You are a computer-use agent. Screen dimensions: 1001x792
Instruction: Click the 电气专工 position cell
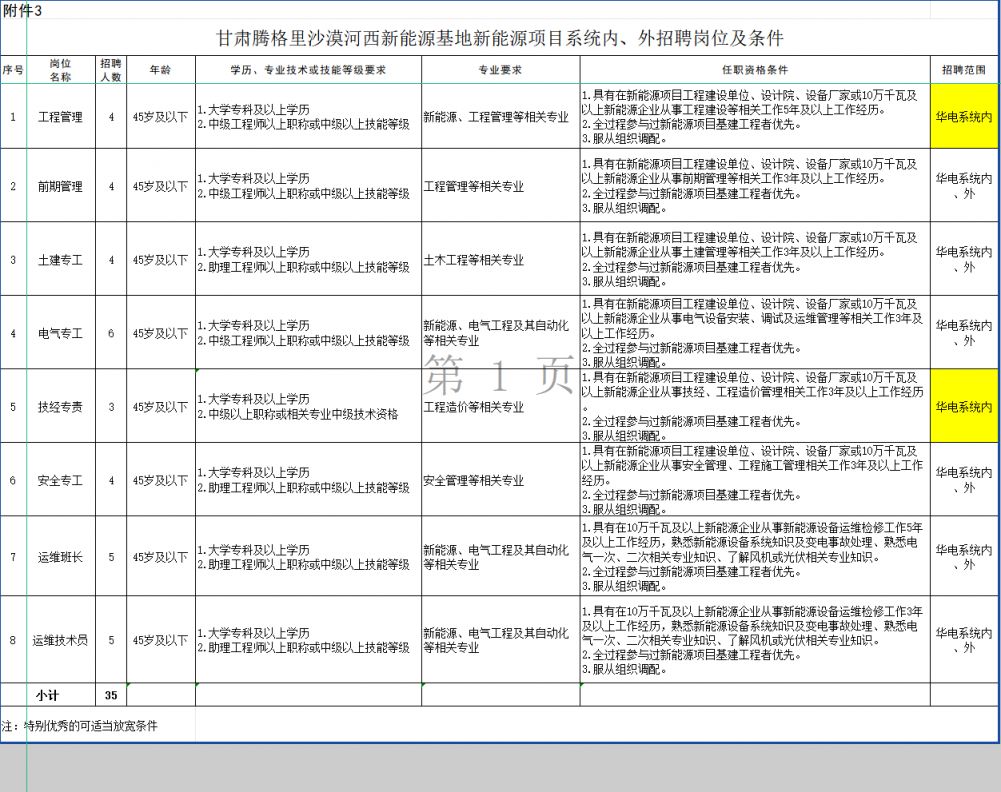(x=61, y=333)
